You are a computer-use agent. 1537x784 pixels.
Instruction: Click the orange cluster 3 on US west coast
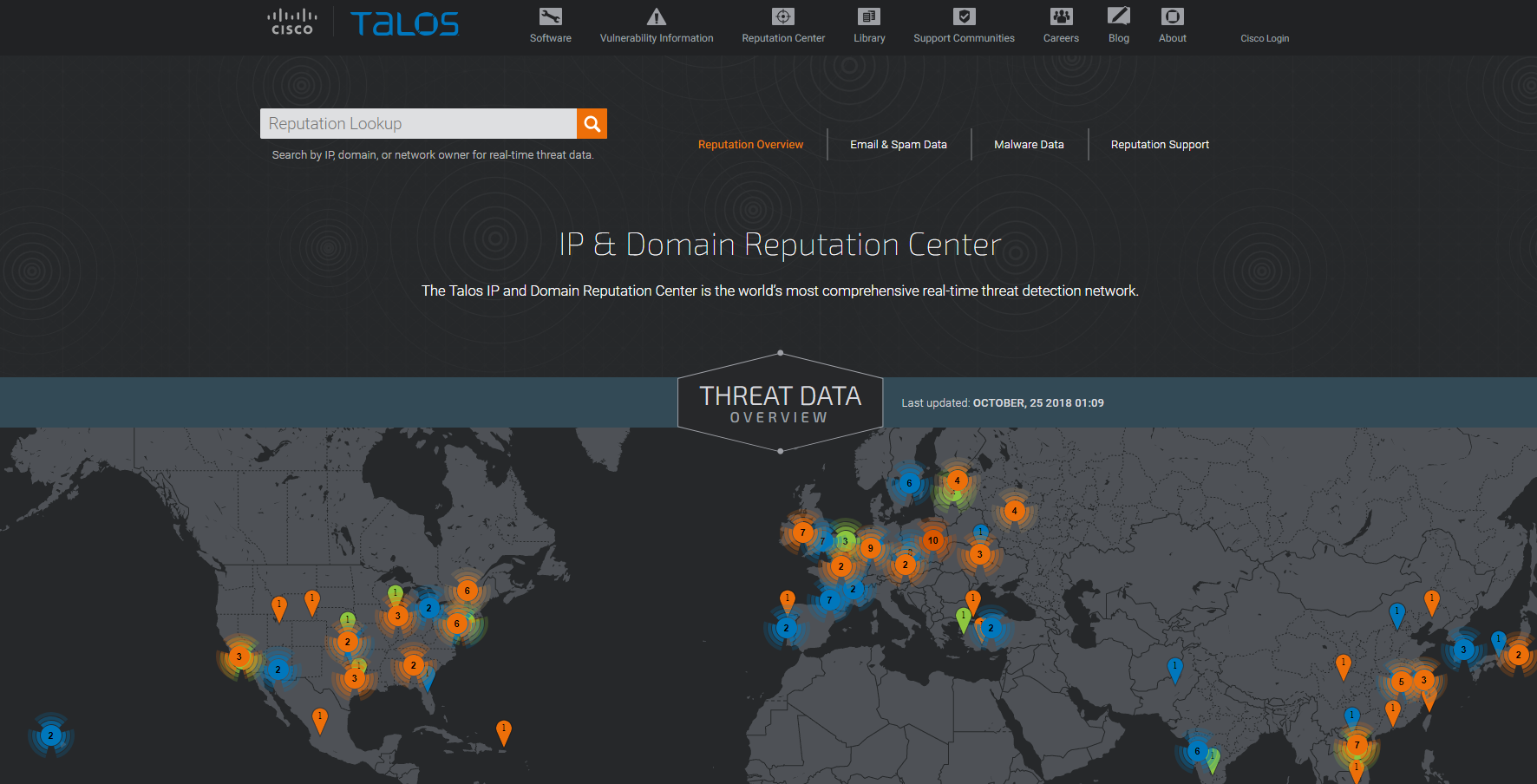click(x=239, y=657)
